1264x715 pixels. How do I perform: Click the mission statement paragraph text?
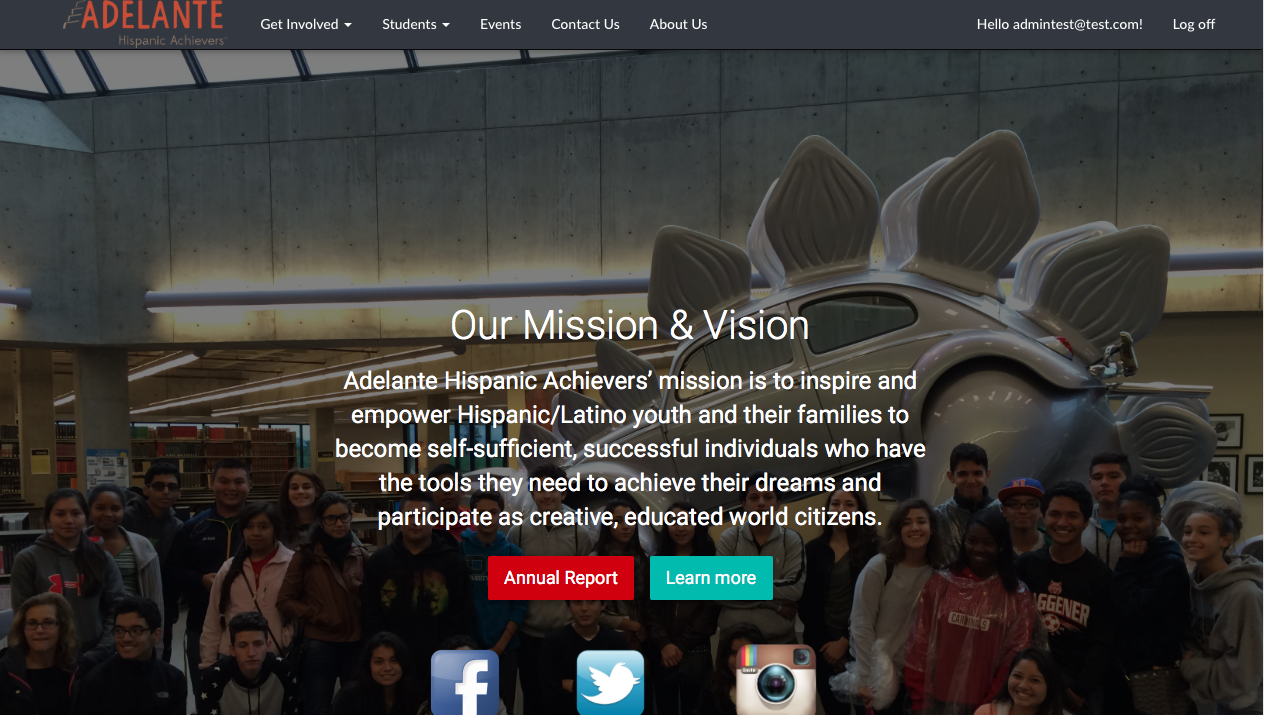pyautogui.click(x=630, y=449)
